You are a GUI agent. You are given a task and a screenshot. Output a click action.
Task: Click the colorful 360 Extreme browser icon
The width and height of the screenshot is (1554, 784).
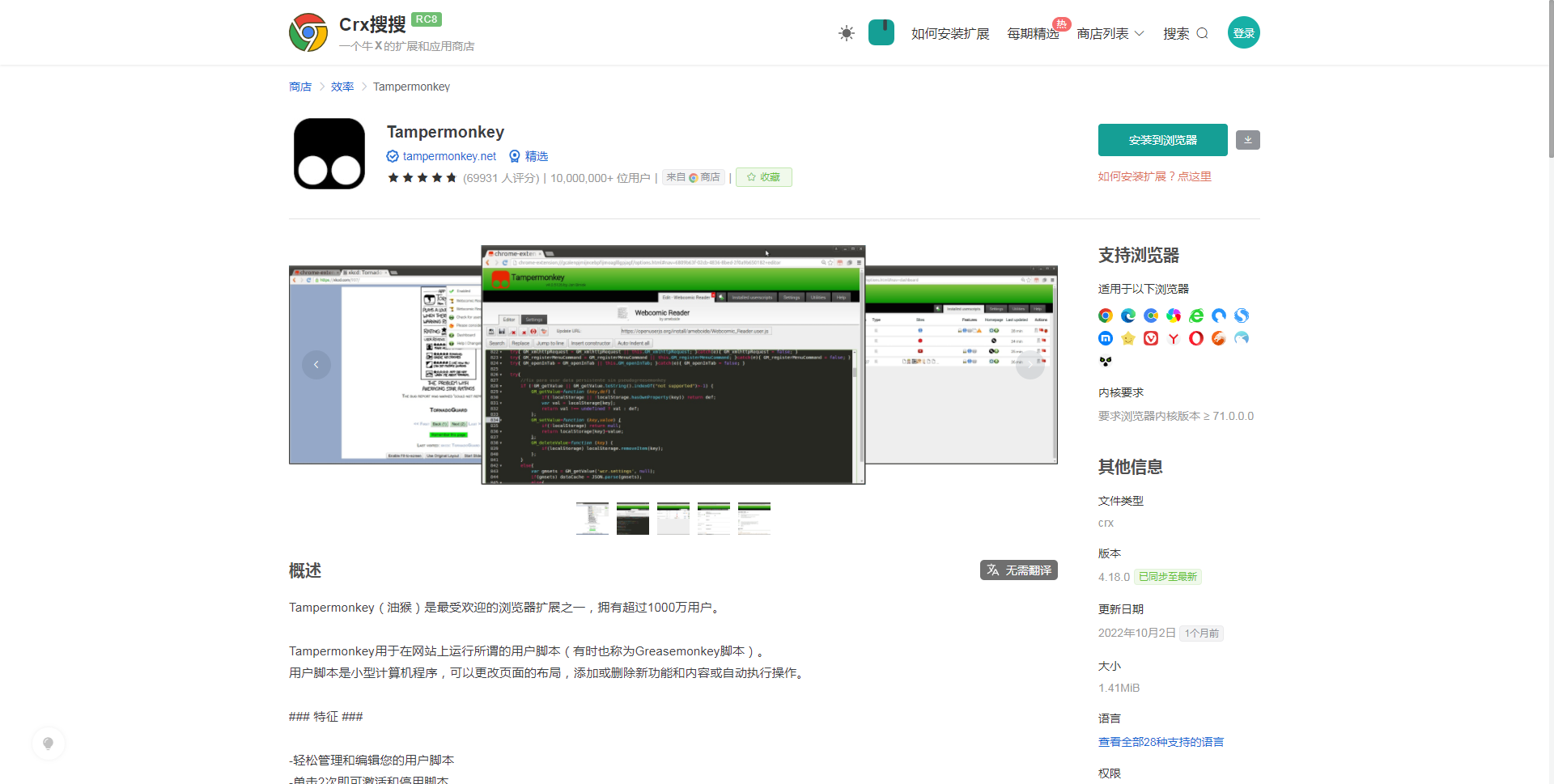1174,316
